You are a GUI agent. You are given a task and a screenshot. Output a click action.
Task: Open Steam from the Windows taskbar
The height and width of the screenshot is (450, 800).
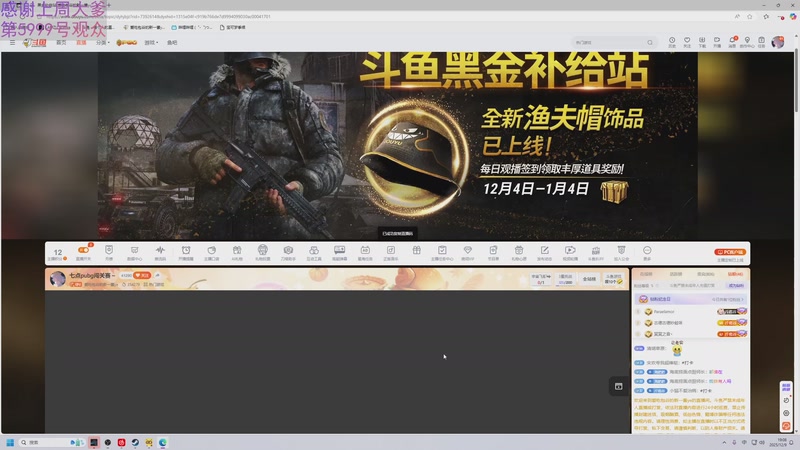(x=135, y=442)
